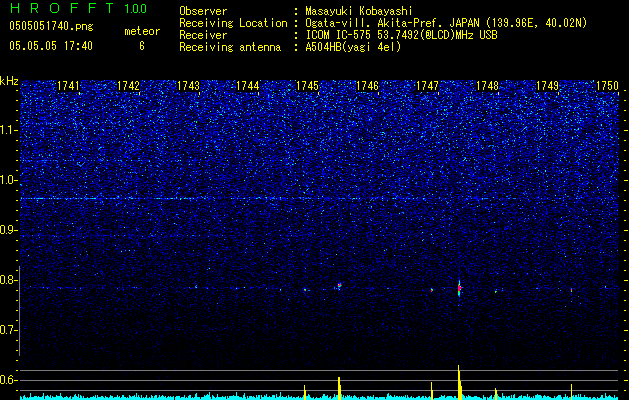Click the yellow power spike below the 1745 marker
This screenshot has height=400, width=629.
click(304, 392)
